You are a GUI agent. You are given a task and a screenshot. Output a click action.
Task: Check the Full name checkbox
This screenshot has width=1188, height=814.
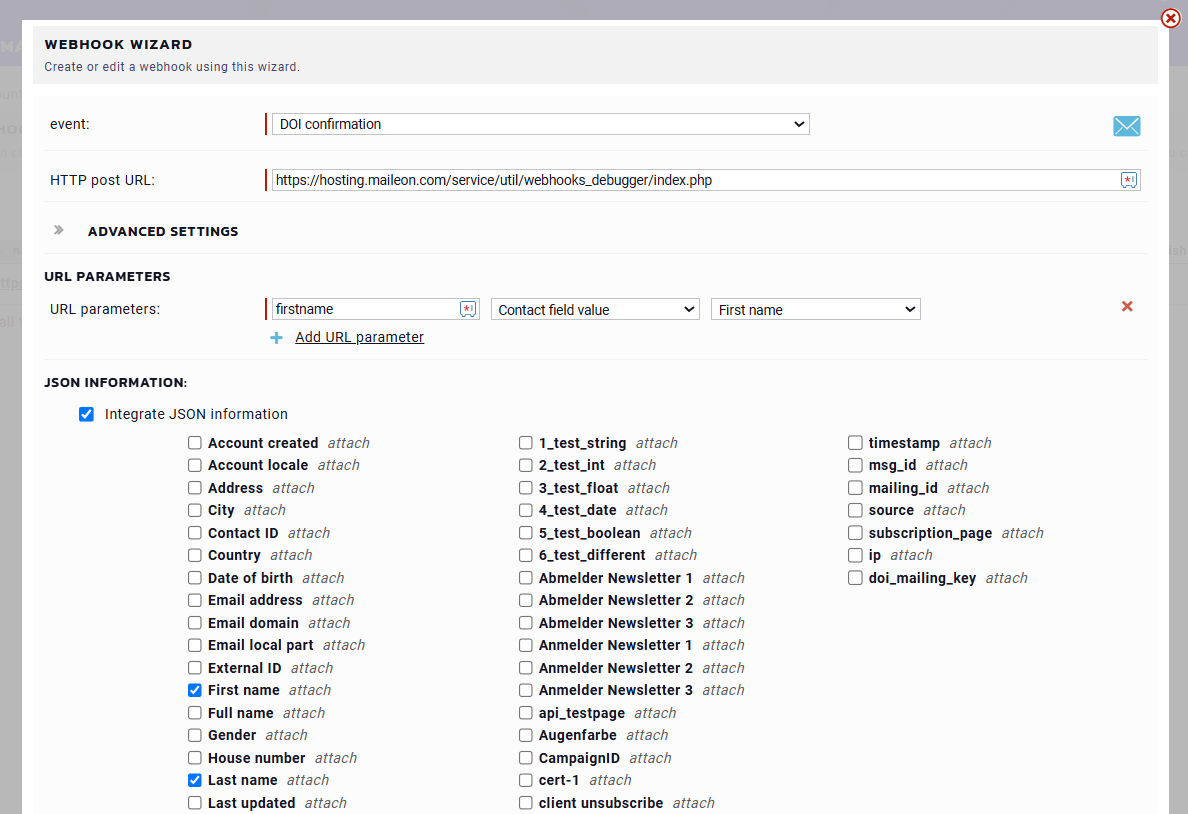[195, 713]
